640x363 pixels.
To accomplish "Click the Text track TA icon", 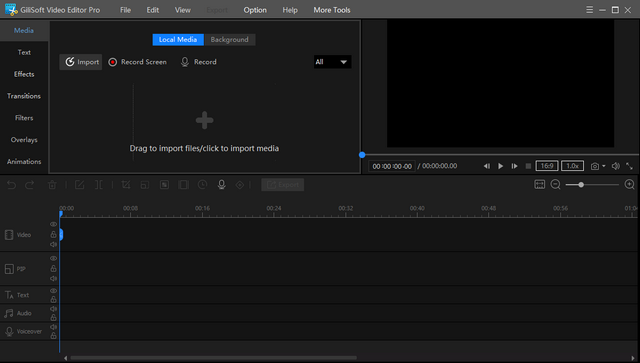I will pyautogui.click(x=9, y=295).
